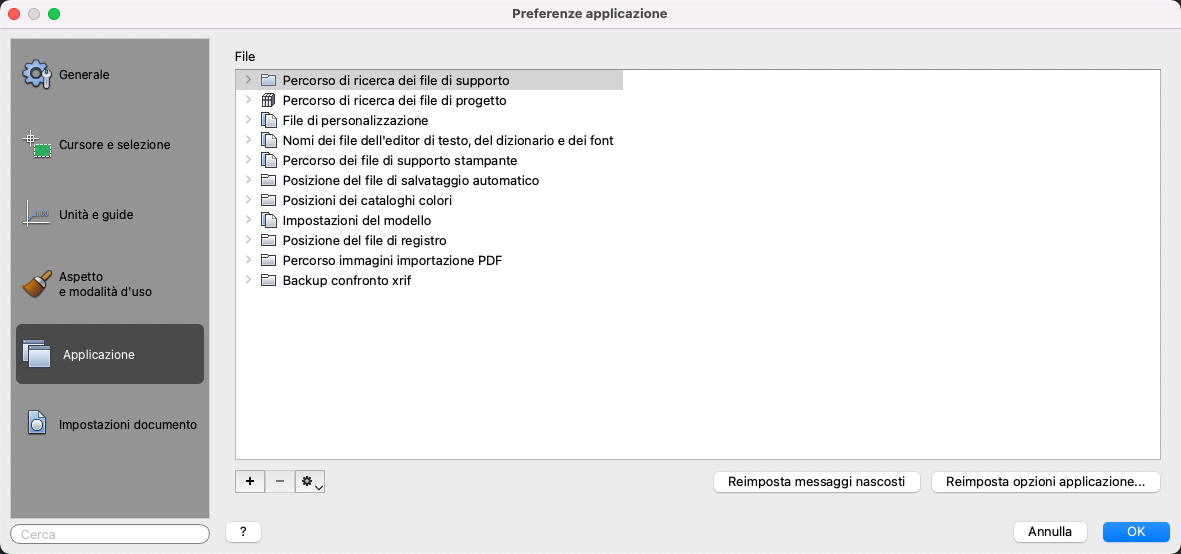Select the Applicazione tab in the sidebar

(110, 354)
